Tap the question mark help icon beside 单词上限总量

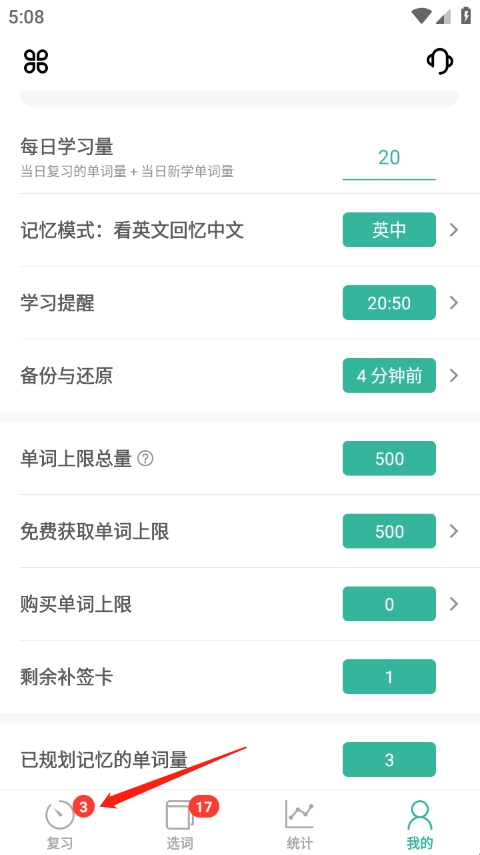tap(145, 459)
